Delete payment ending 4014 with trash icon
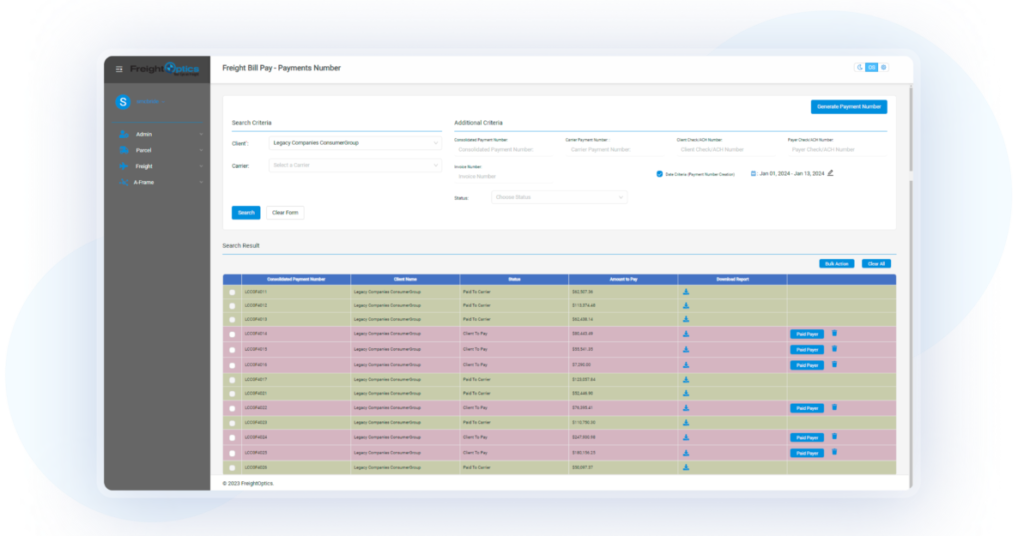 pyautogui.click(x=835, y=334)
